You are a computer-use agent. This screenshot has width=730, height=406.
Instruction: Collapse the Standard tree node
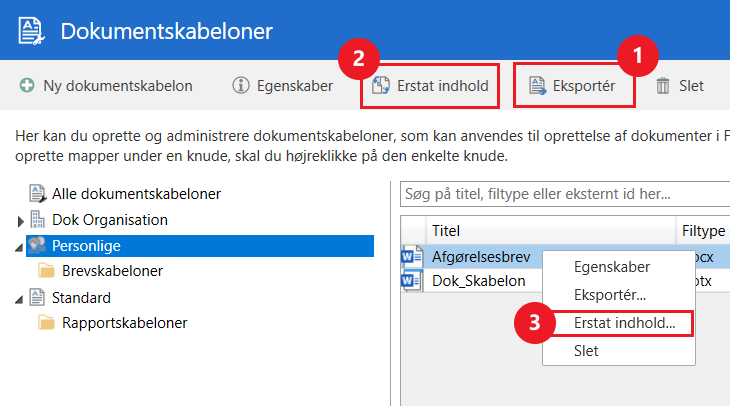[x=21, y=298]
